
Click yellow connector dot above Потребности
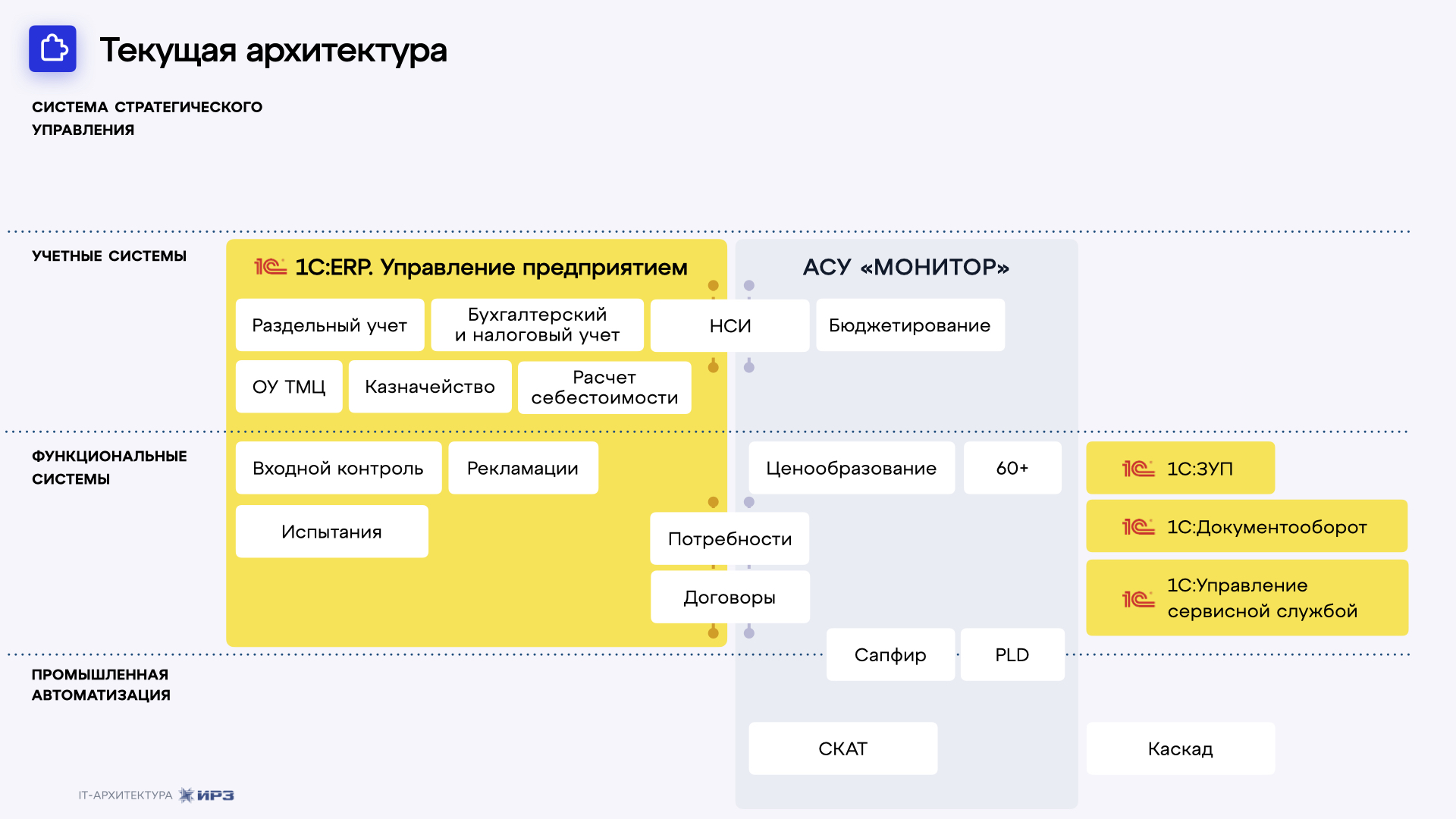[x=713, y=502]
